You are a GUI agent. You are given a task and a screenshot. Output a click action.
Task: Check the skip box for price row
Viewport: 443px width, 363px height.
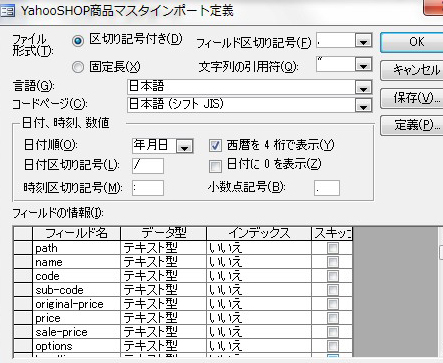333,318
